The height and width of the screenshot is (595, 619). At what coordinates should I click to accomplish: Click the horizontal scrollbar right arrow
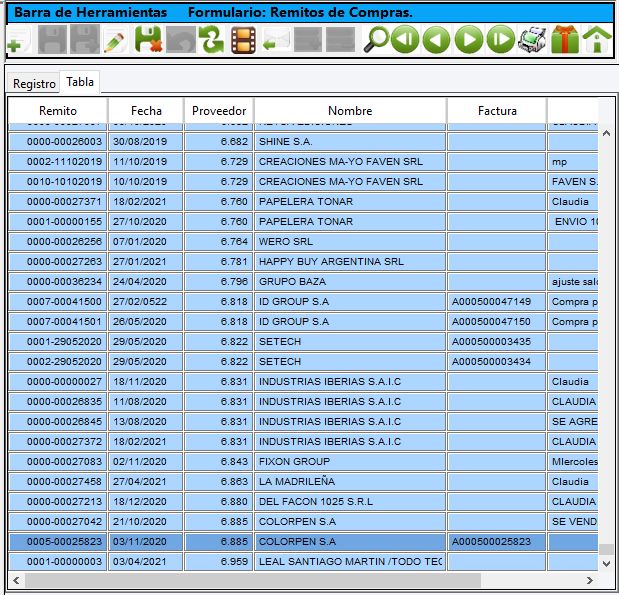click(x=590, y=580)
